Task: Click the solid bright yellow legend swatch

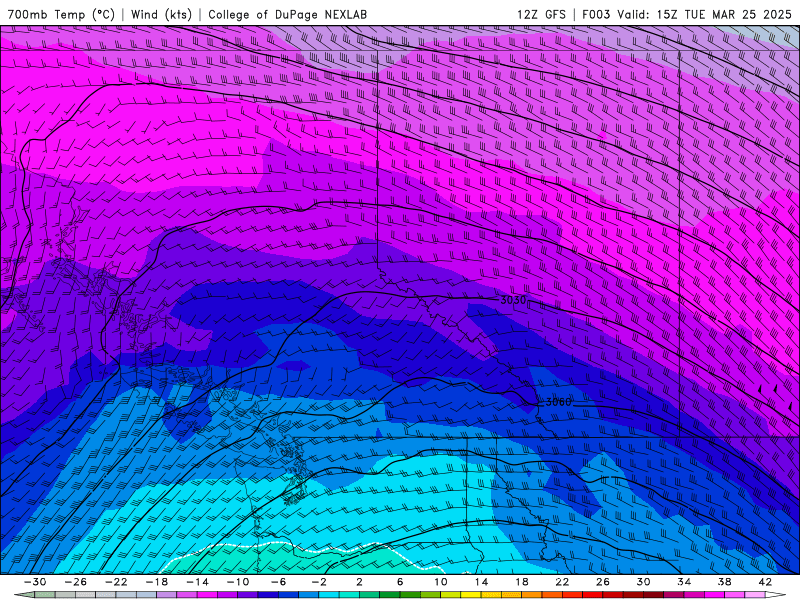Action: pyautogui.click(x=471, y=595)
